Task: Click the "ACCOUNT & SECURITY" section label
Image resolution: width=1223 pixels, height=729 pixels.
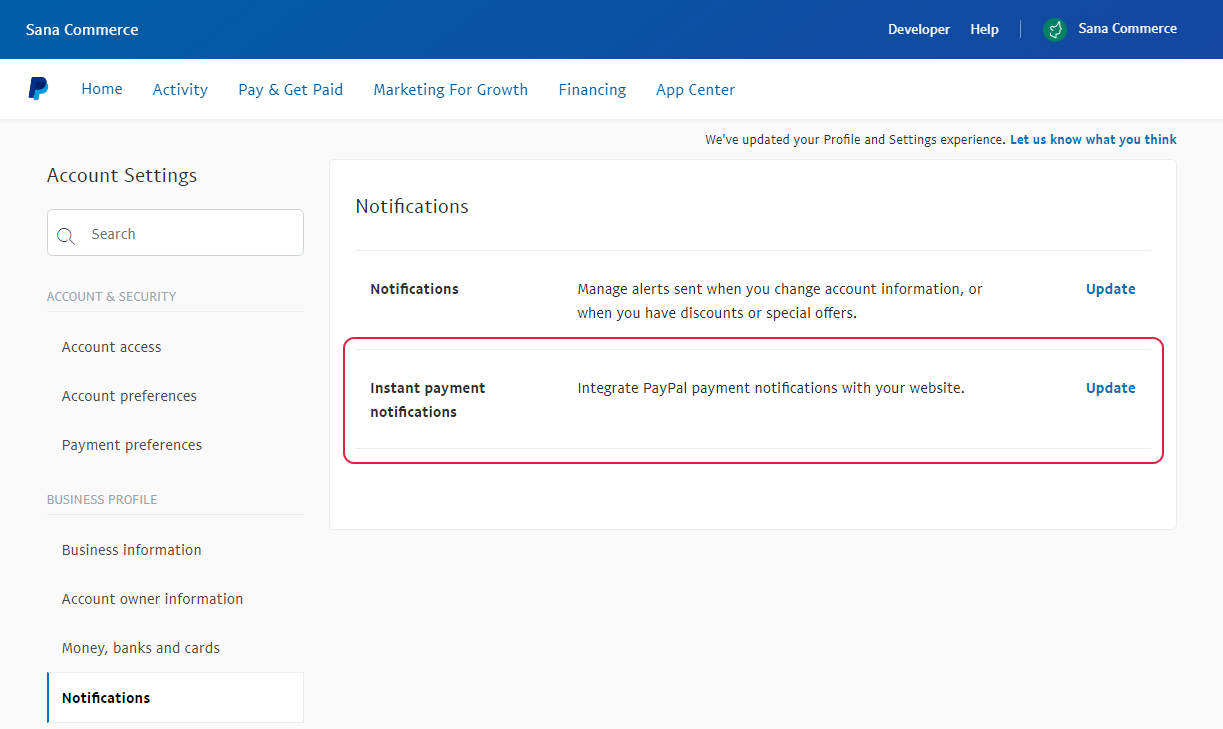Action: click(111, 297)
